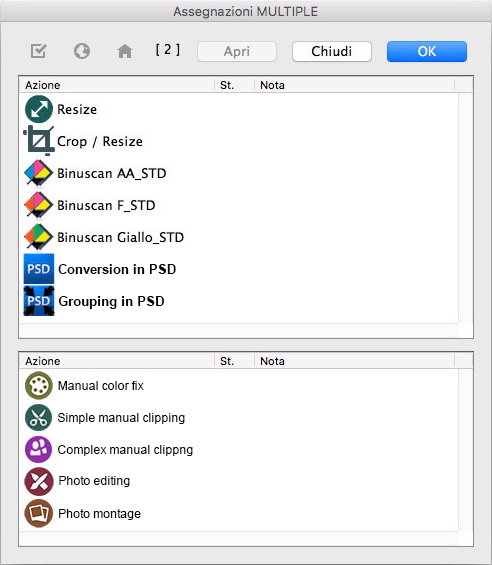This screenshot has height=565, width=492.
Task: Toggle the checkmark icon in the toolbar
Action: pyautogui.click(x=39, y=51)
